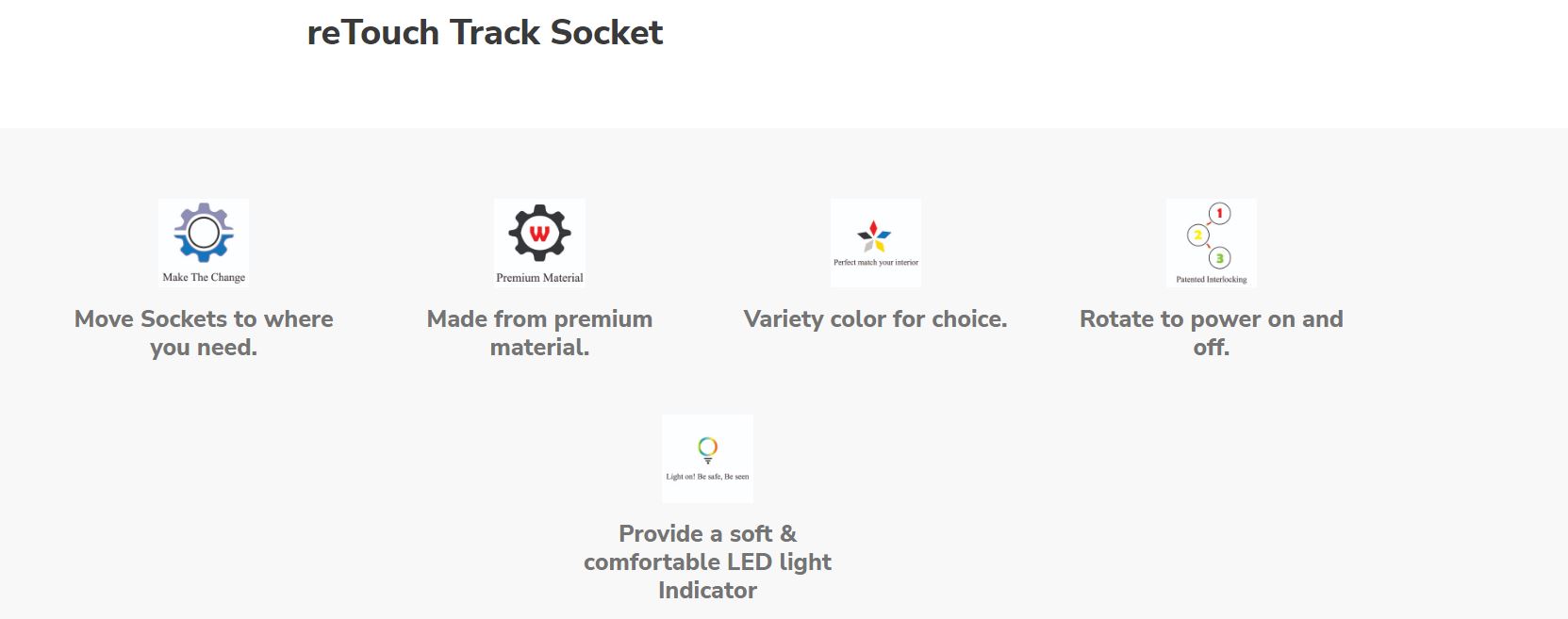Click 'Light on! Be safe, Be seen' label
The image size is (1568, 619).
click(x=707, y=477)
